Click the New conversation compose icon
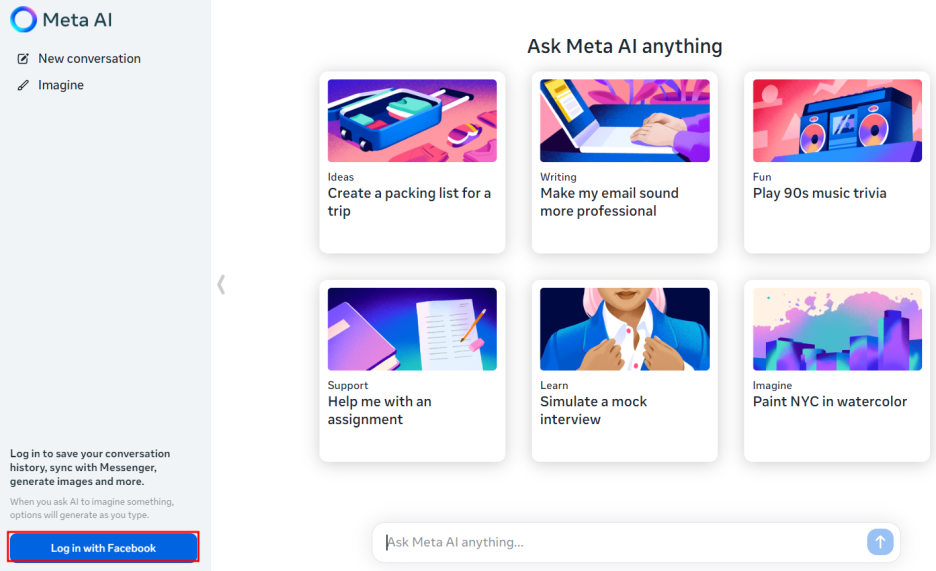This screenshot has width=936, height=571. tap(23, 58)
